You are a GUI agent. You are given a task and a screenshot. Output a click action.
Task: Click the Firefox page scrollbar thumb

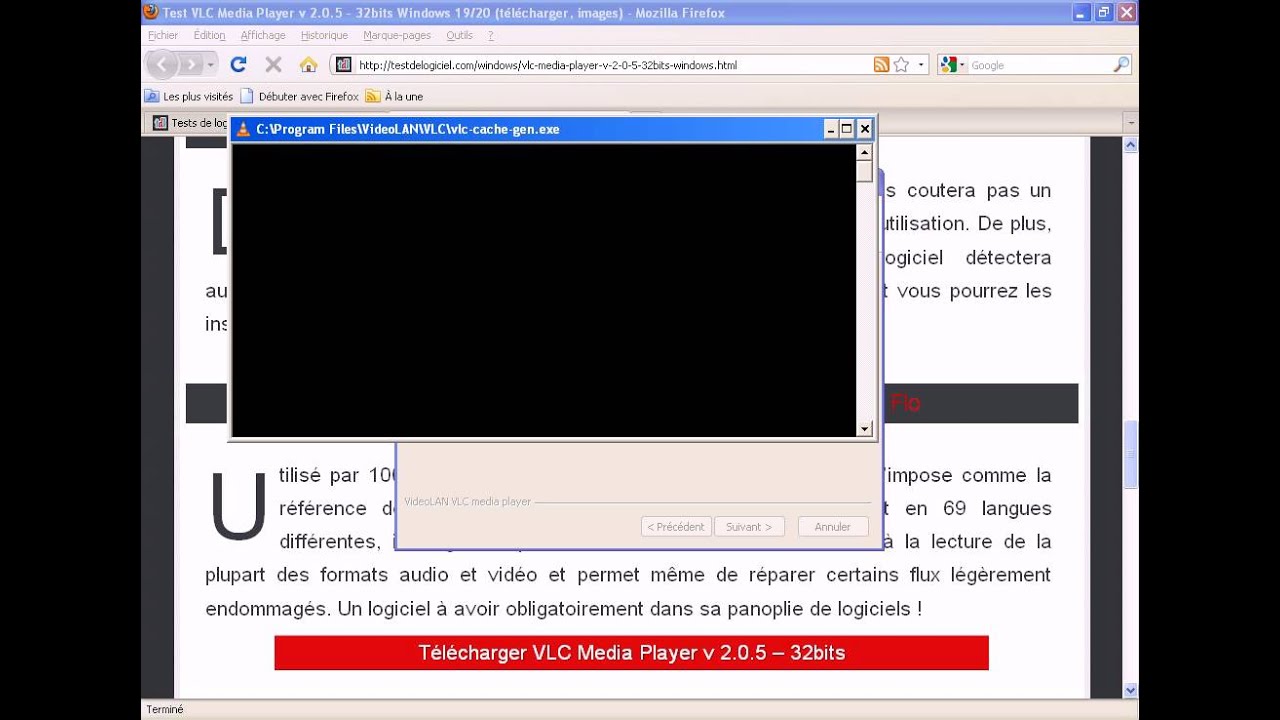coord(1131,455)
